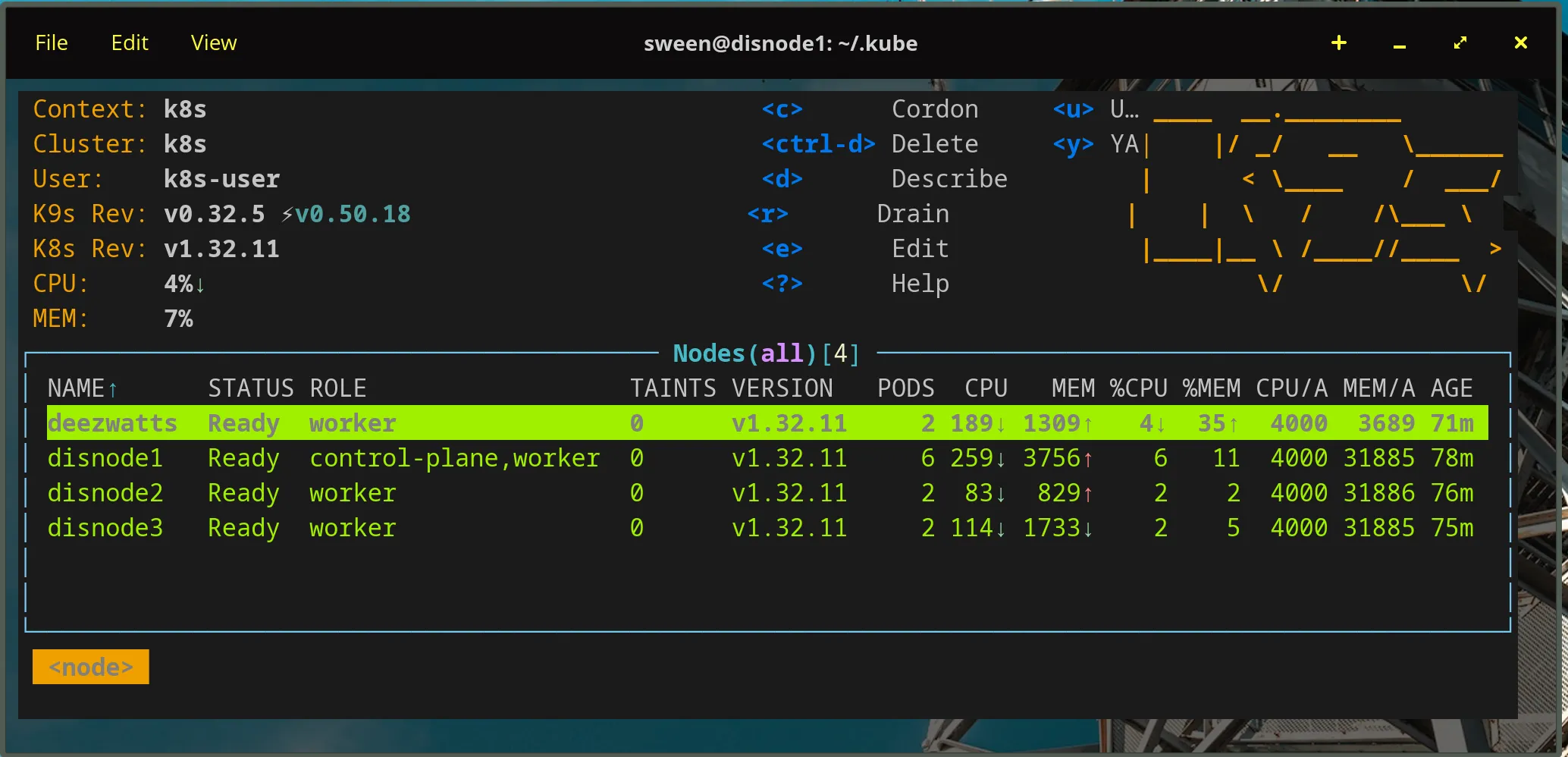Image resolution: width=1568 pixels, height=757 pixels.
Task: Click the STATUS column header
Action: coord(250,388)
